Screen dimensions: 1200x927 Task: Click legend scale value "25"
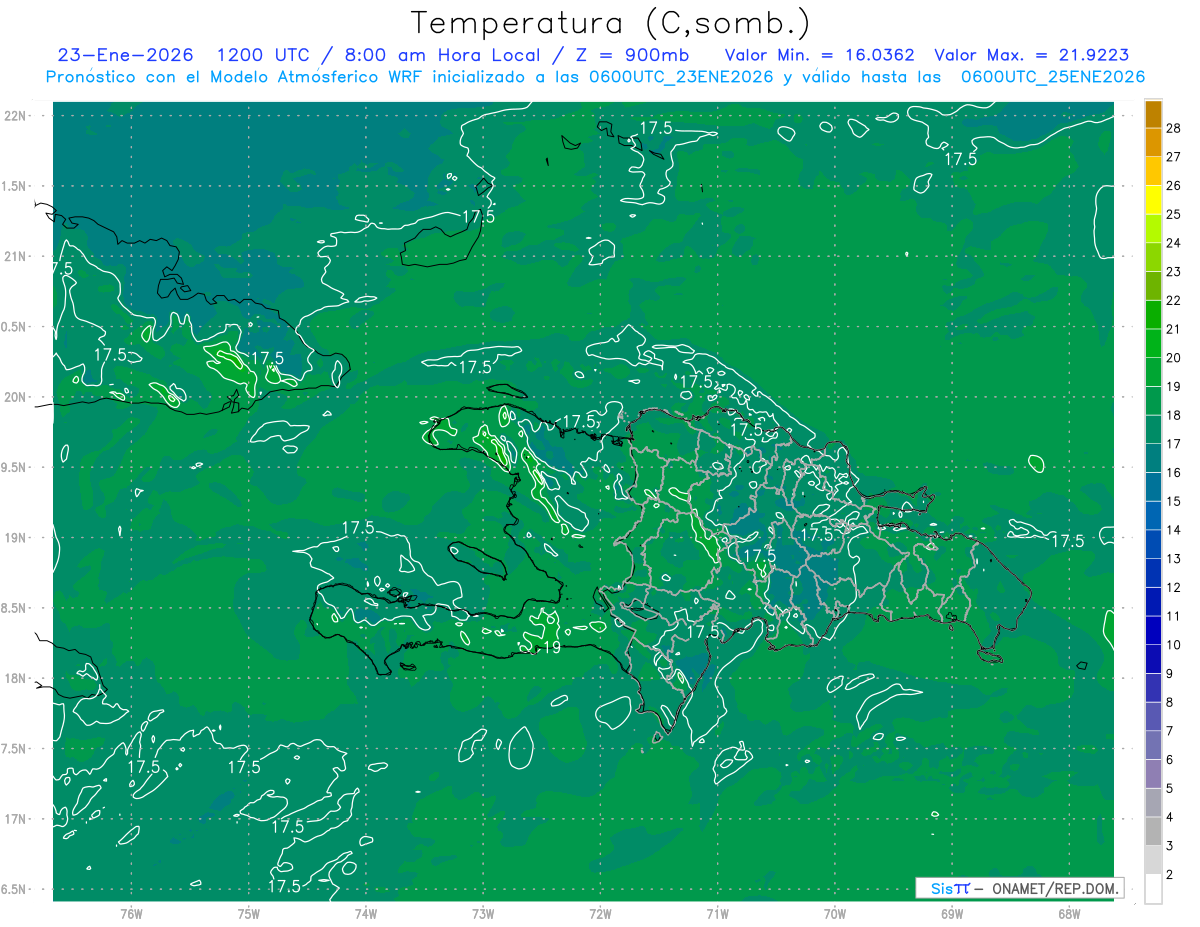(x=1174, y=214)
